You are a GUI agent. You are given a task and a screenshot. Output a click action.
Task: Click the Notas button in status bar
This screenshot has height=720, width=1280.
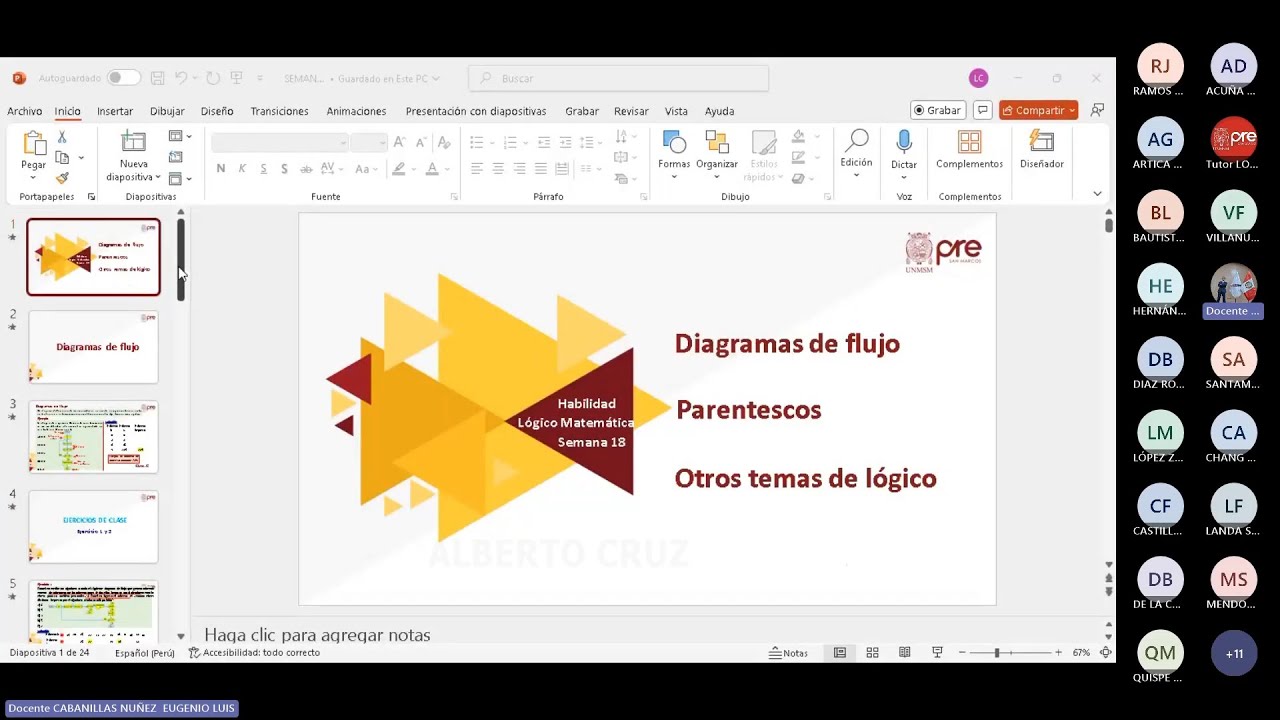pos(788,653)
